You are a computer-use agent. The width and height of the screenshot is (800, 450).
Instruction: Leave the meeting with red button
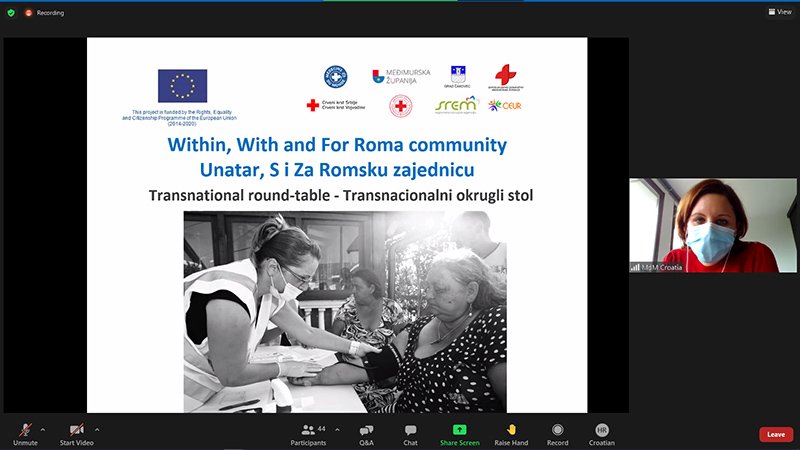click(x=776, y=435)
